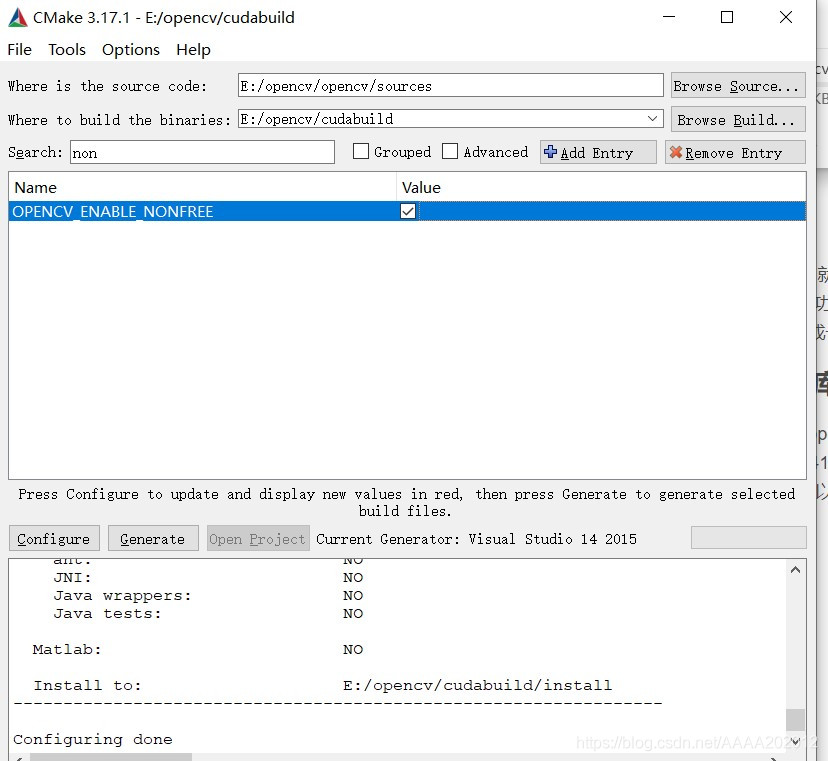
Task: Click 'Current Generator: Visual Studio 14 2015' label
Action: tap(476, 539)
